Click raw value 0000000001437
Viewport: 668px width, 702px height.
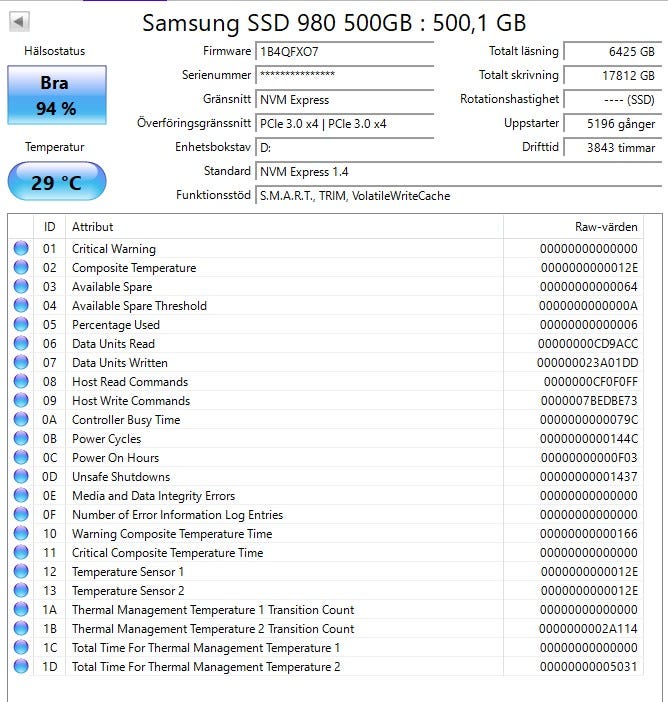point(588,477)
